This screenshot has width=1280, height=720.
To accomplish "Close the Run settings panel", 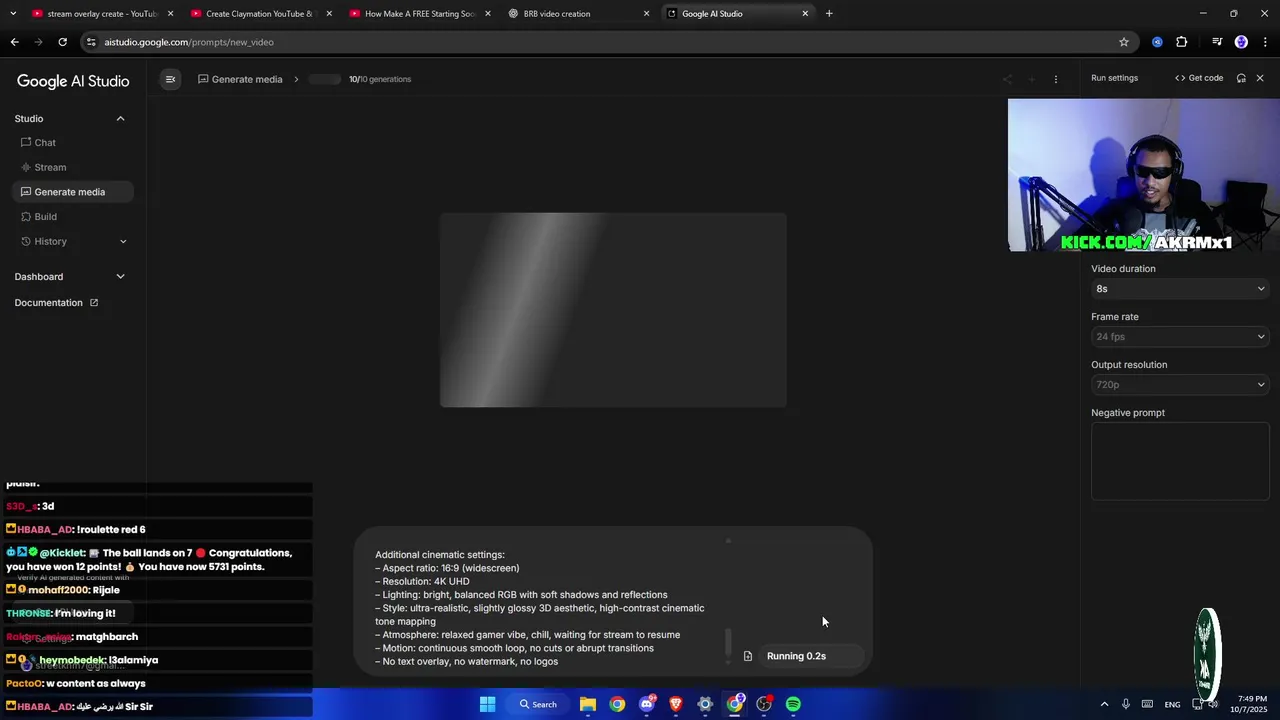I will [1260, 78].
